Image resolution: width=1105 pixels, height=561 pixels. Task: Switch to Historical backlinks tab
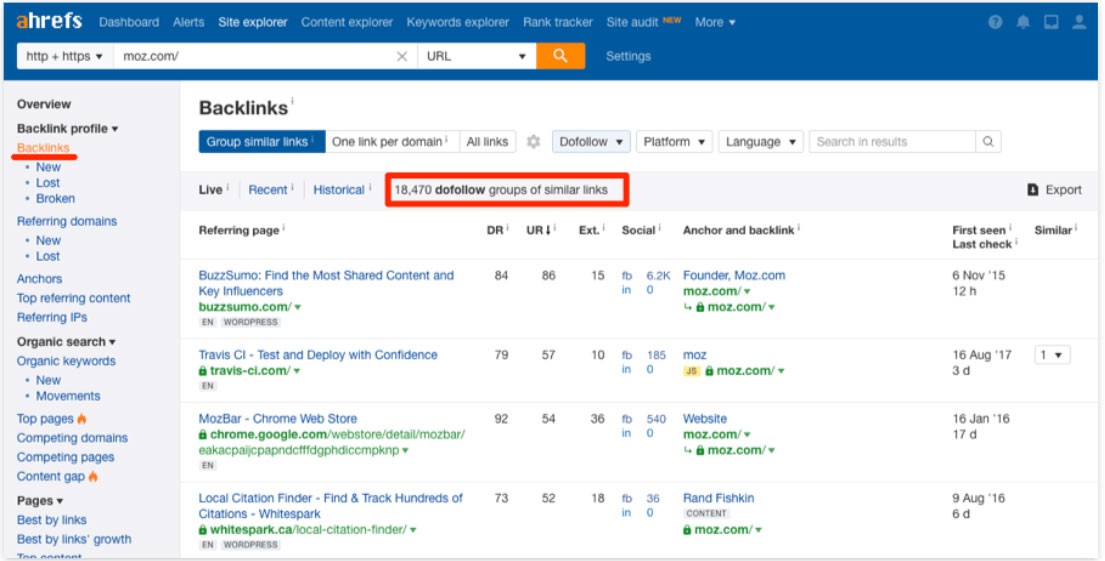[339, 190]
